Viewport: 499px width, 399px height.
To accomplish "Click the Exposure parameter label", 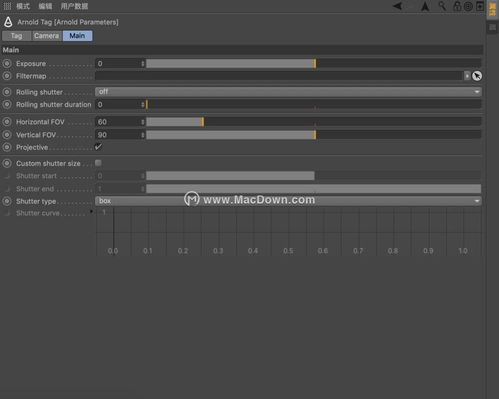I will 31,63.
